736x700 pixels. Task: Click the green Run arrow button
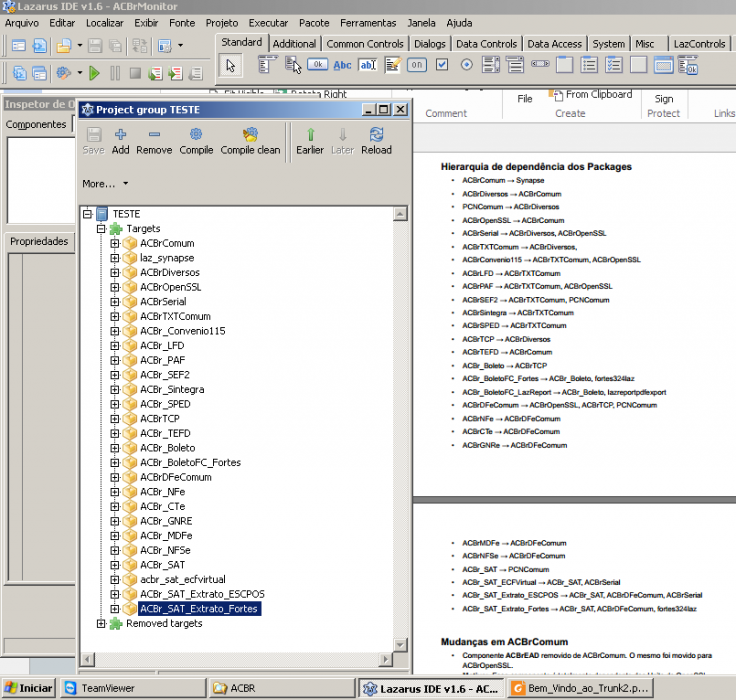pos(94,73)
